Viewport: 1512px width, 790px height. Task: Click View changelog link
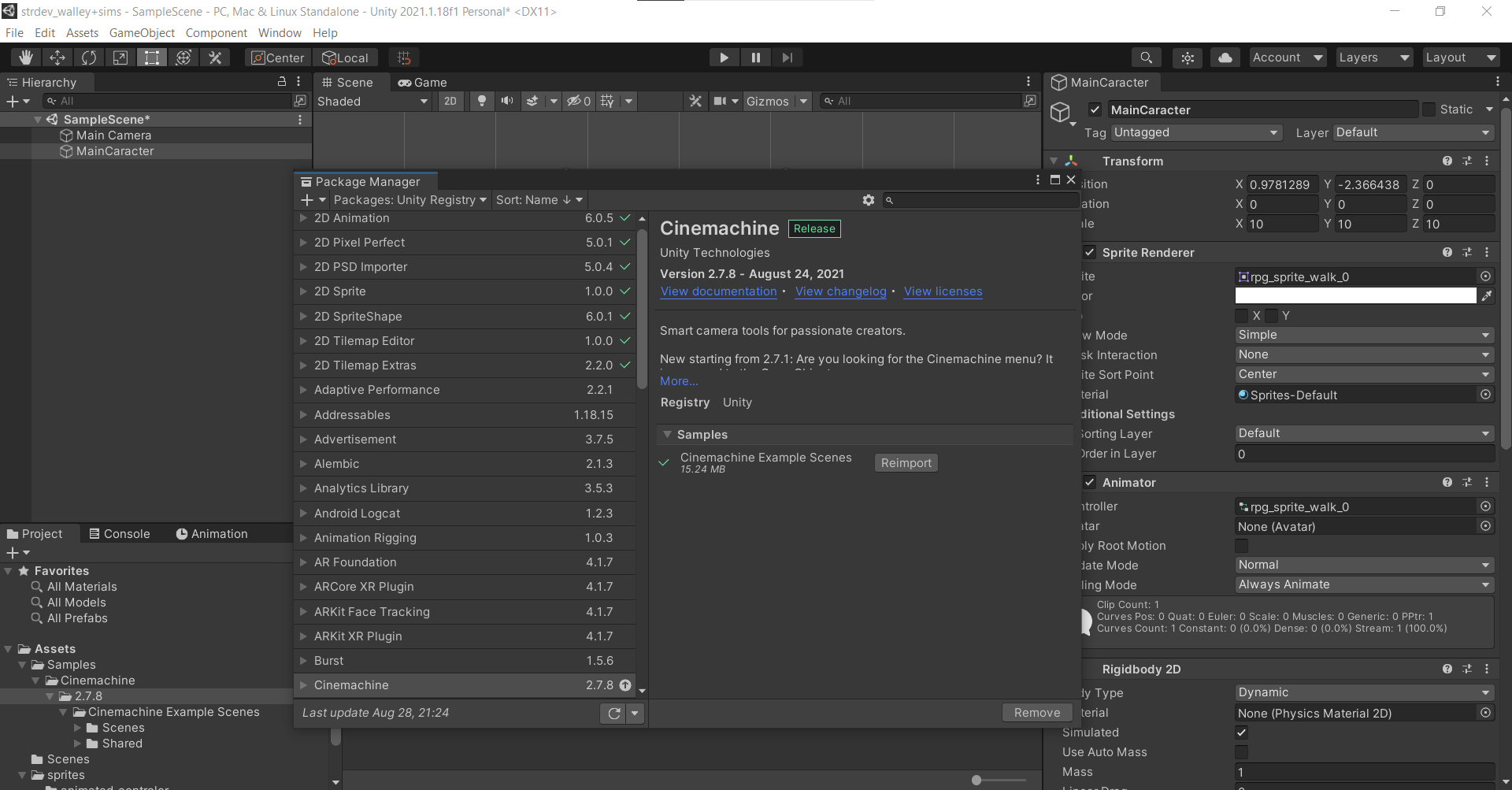[841, 291]
